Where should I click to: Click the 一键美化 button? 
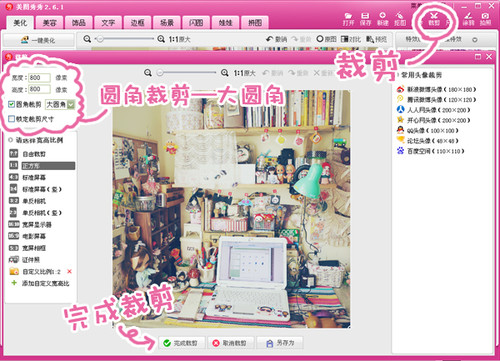click(38, 40)
